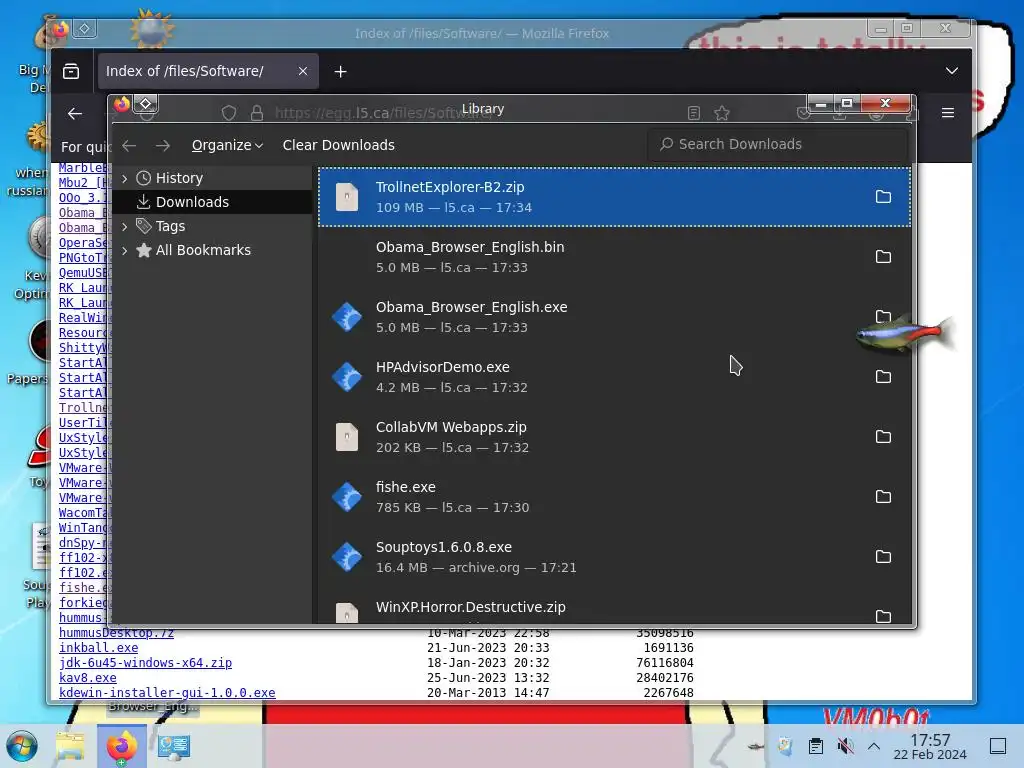Open containing folder for Souptoys1.6.0.8.exe
1024x768 pixels.
pos(883,557)
